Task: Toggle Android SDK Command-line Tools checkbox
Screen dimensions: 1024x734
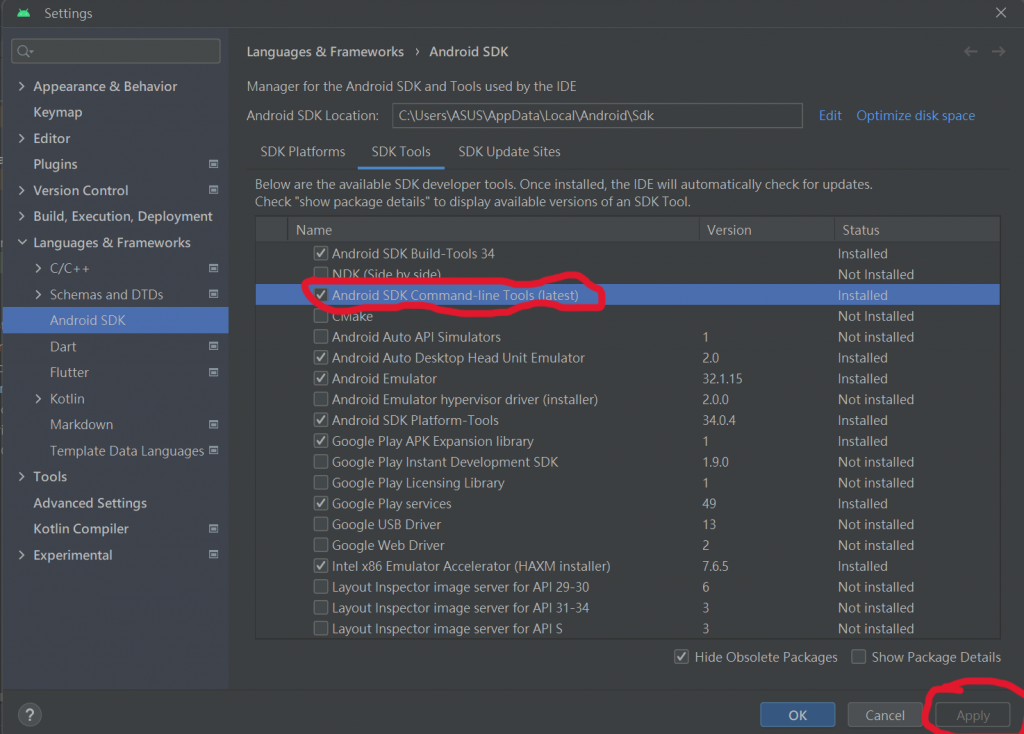Action: [321, 295]
